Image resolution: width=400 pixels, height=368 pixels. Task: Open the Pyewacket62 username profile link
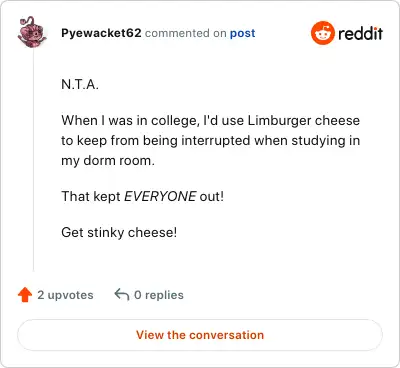pyautogui.click(x=101, y=33)
